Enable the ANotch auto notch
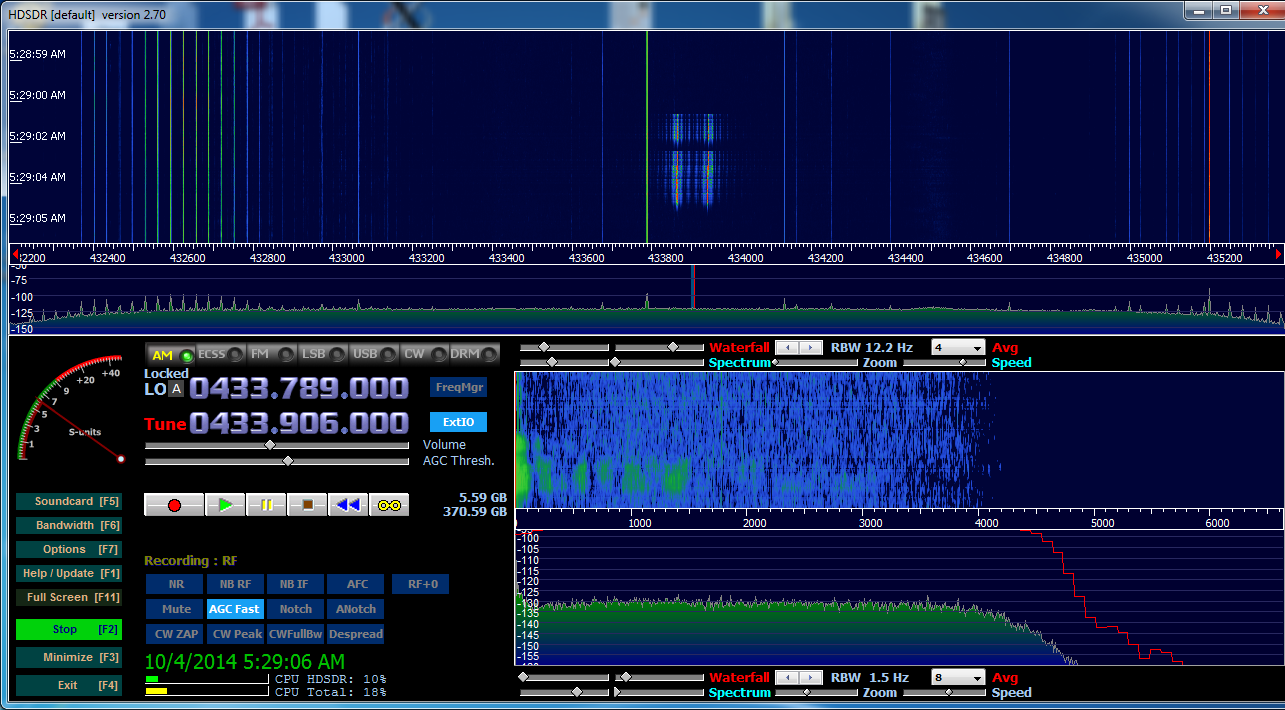 coord(356,609)
